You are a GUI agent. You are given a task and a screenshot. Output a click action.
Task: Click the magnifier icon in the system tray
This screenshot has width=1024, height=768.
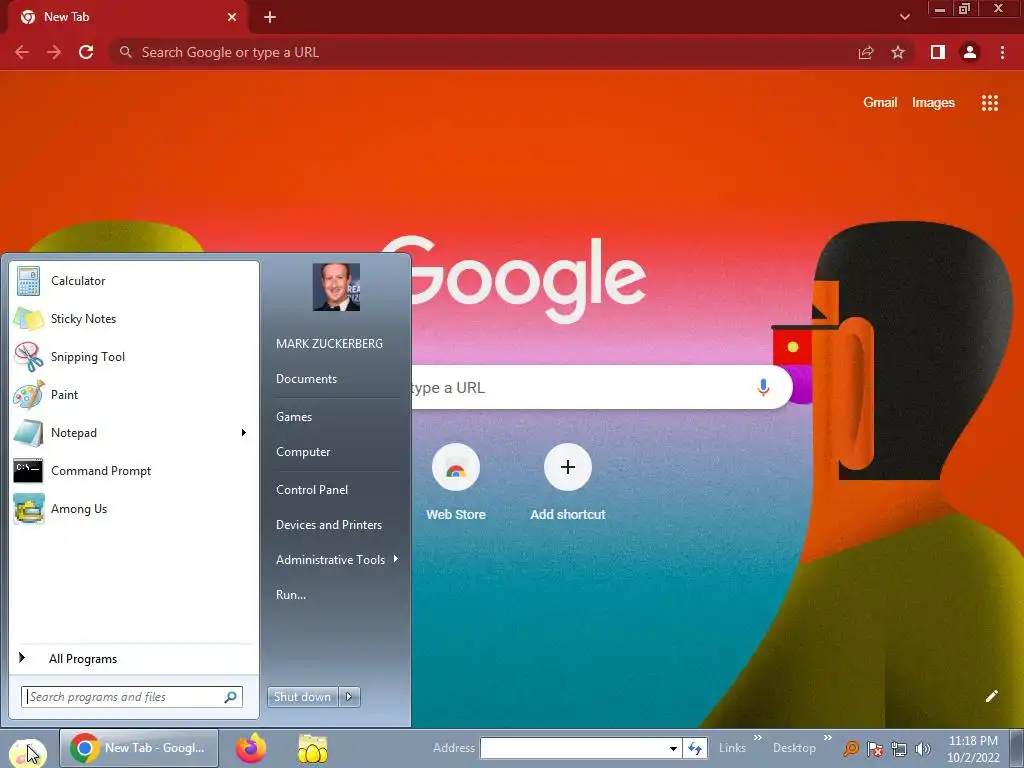click(x=851, y=749)
